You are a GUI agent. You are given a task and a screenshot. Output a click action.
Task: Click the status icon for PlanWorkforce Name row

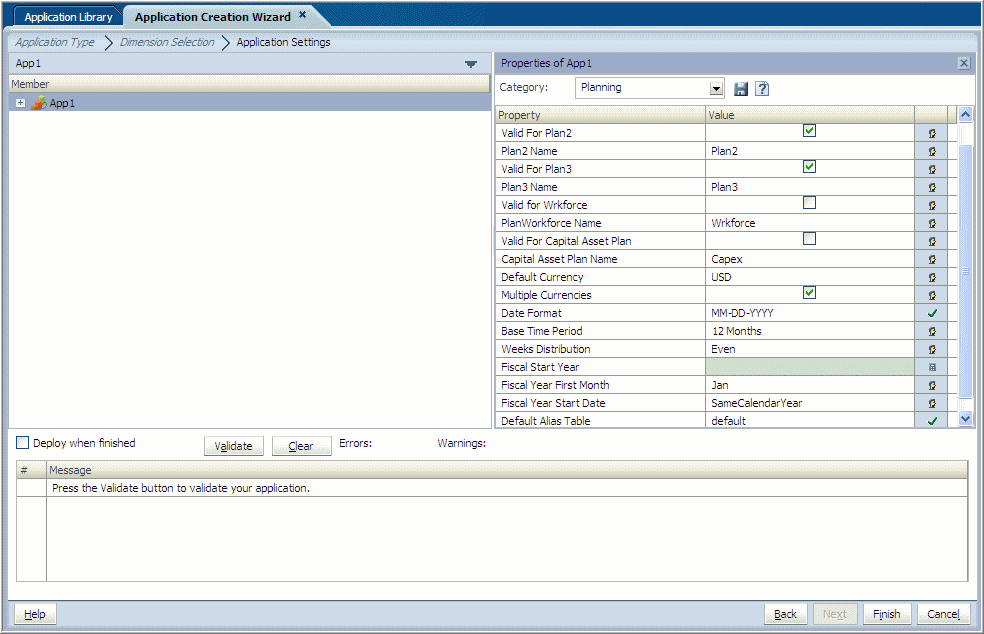932,223
